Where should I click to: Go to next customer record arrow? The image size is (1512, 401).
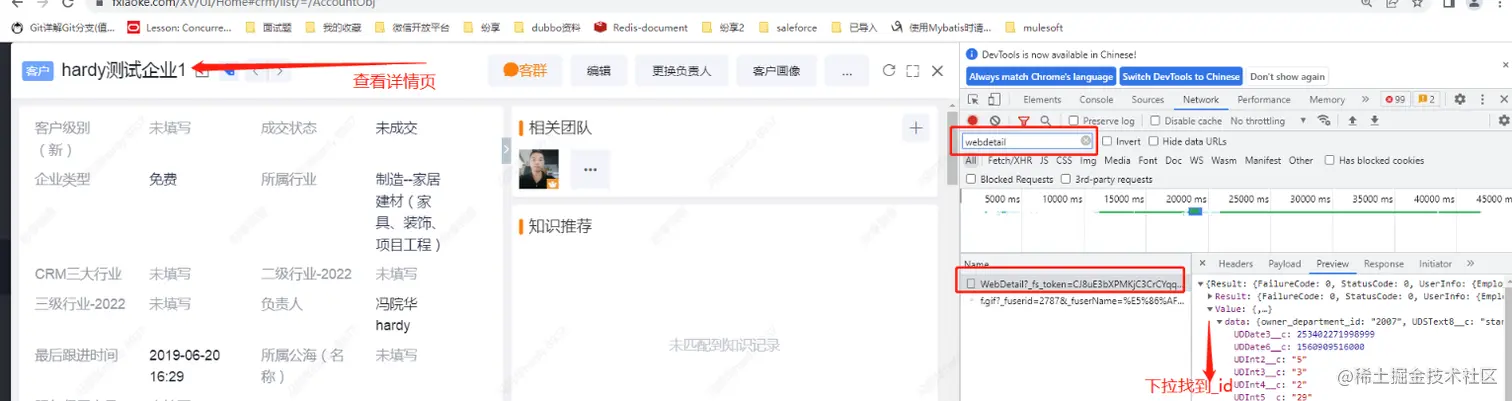click(281, 71)
